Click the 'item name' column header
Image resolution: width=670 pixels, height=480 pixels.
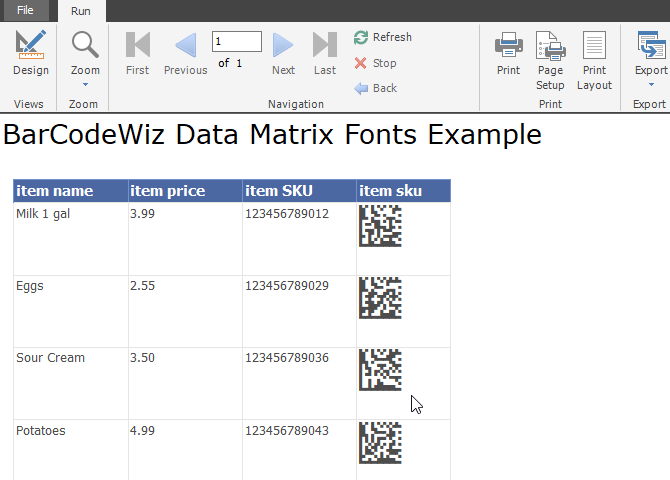pos(71,191)
